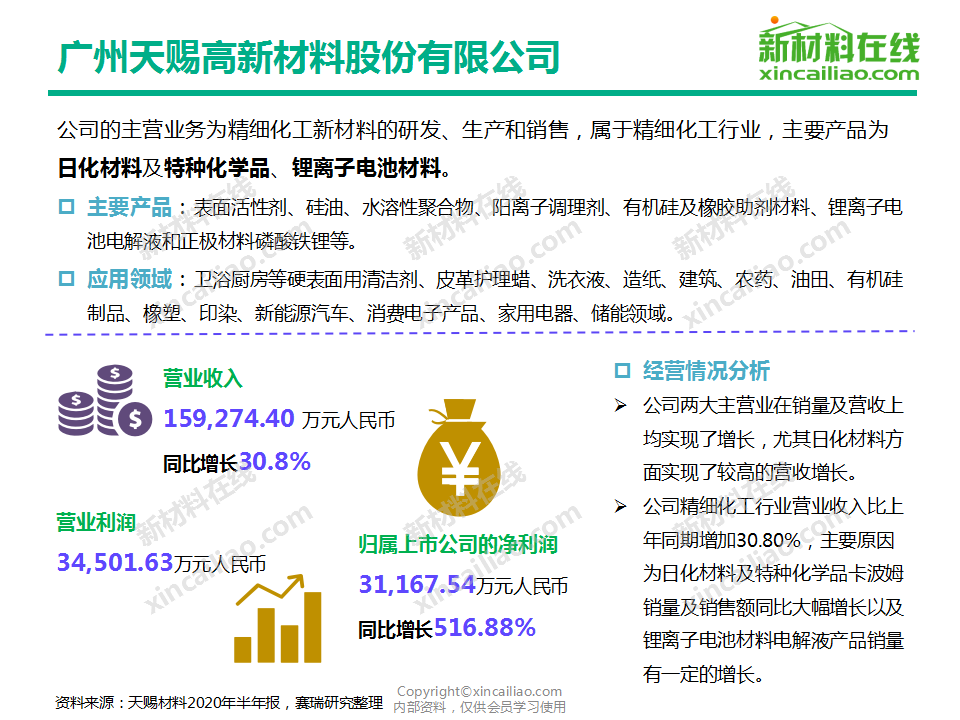
Task: Click the line starting 制品、橡塑、印染
Action: pyautogui.click(x=381, y=313)
